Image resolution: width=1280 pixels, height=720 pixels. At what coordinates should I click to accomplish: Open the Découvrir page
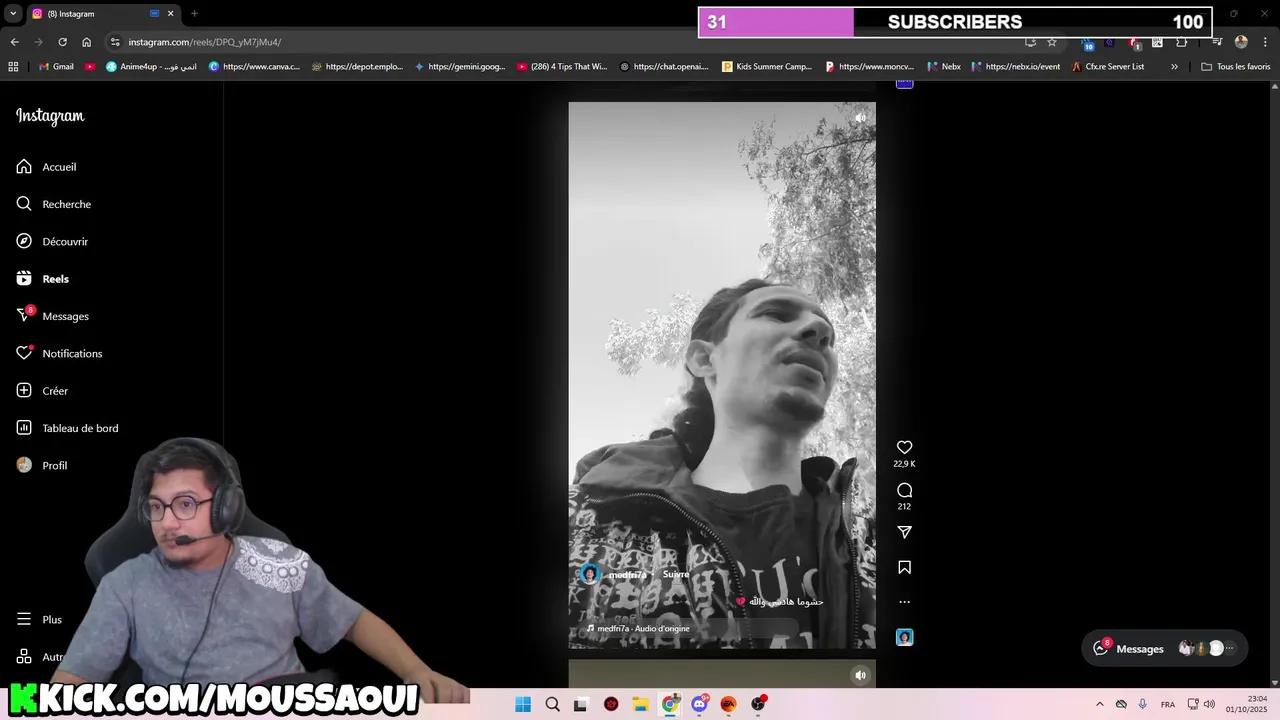pyautogui.click(x=65, y=241)
